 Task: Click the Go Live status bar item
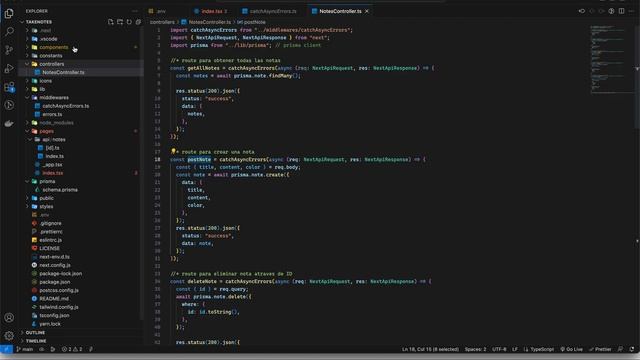(x=571, y=349)
